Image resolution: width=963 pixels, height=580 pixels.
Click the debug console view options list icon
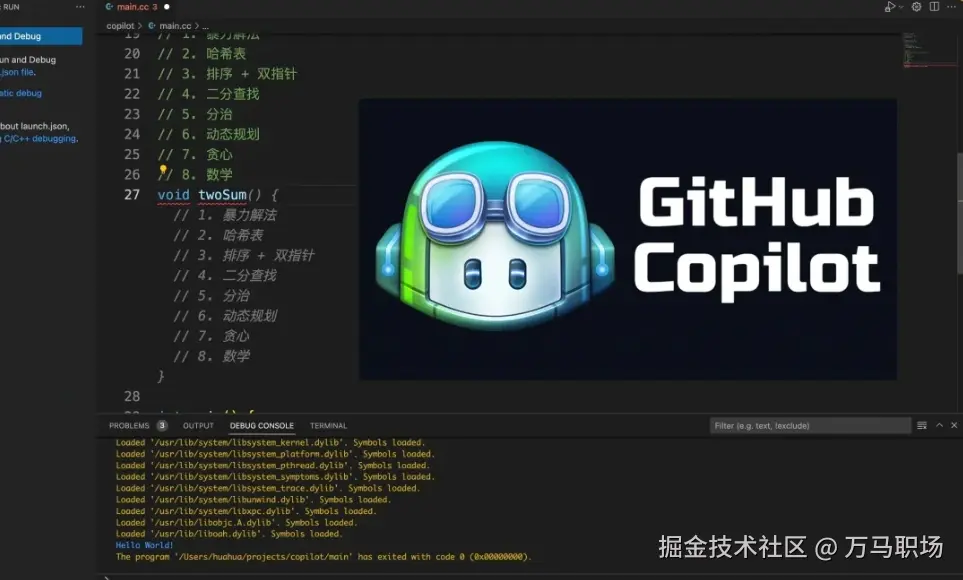pyautogui.click(x=922, y=425)
